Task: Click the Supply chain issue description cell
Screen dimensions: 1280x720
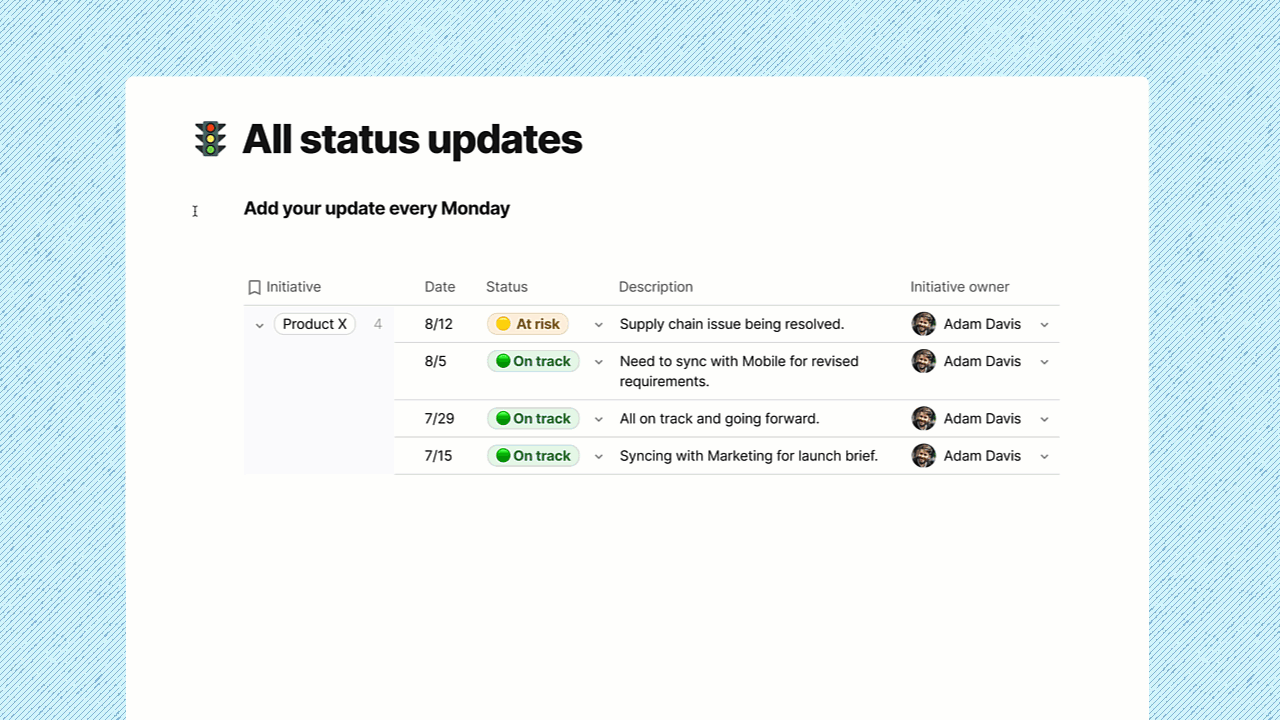Action: [731, 324]
